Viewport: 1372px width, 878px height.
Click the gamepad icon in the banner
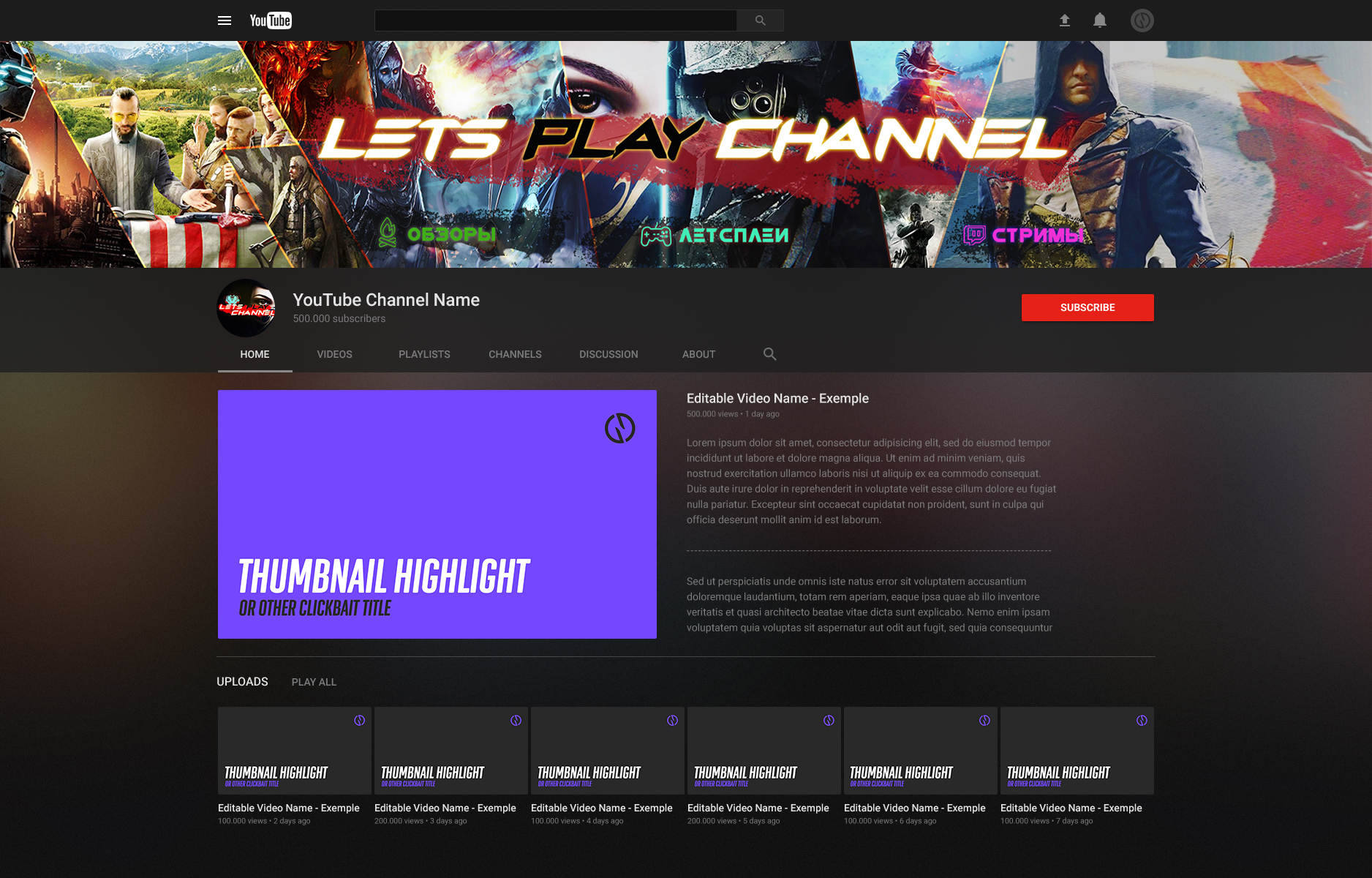(656, 235)
